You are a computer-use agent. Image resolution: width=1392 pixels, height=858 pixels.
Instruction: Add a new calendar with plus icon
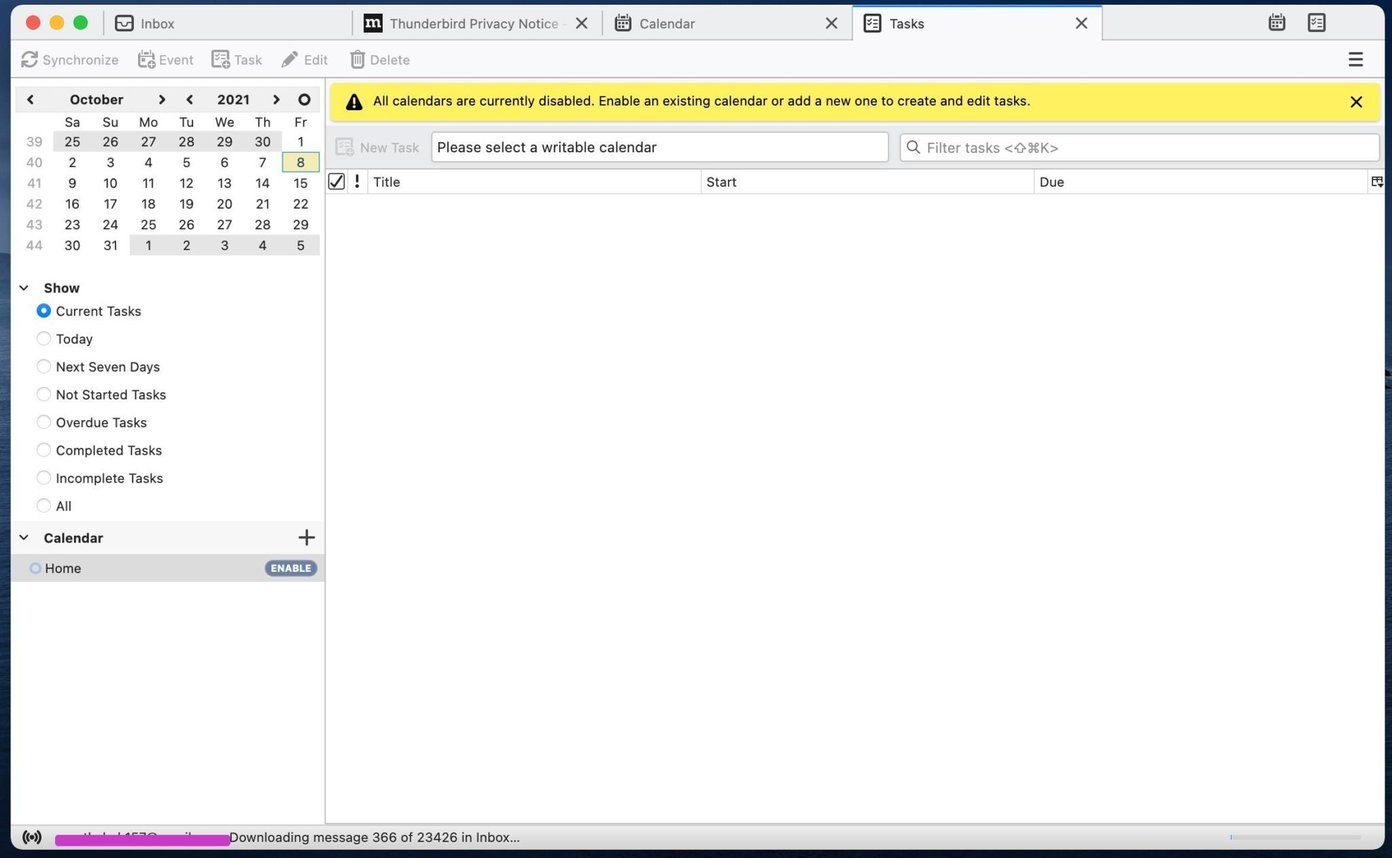click(x=306, y=537)
